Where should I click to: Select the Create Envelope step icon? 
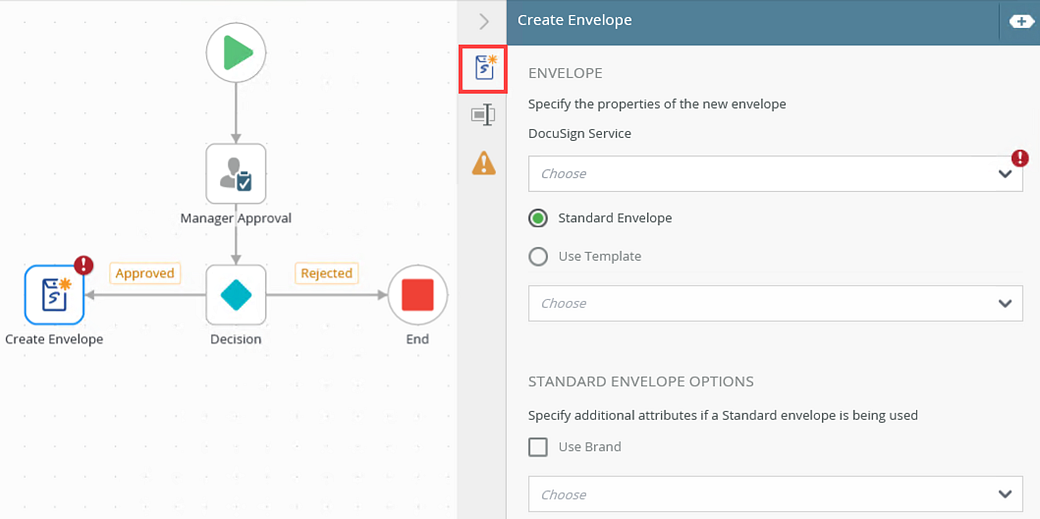(54, 295)
